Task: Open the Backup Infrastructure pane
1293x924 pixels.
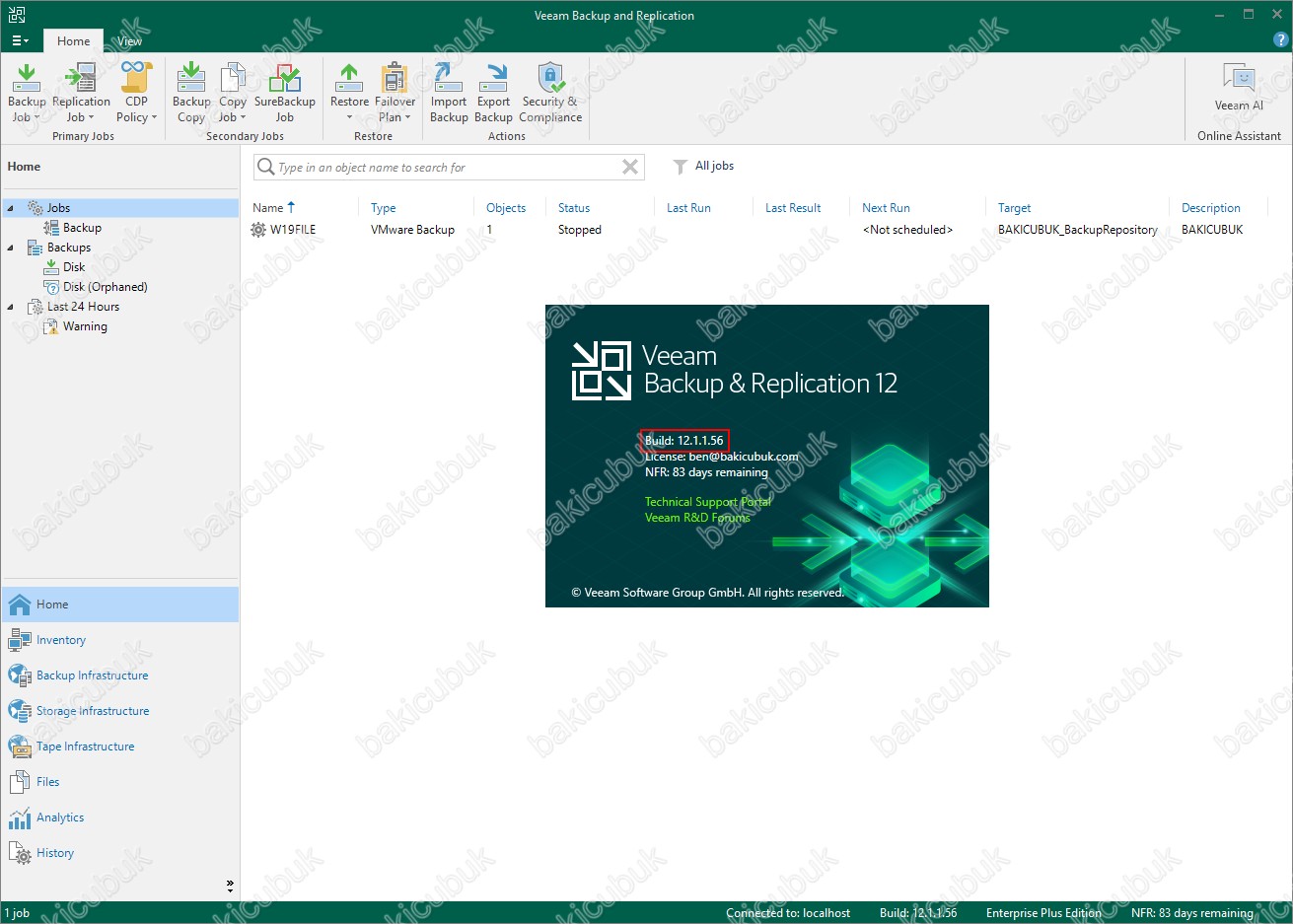Action: pos(120,675)
